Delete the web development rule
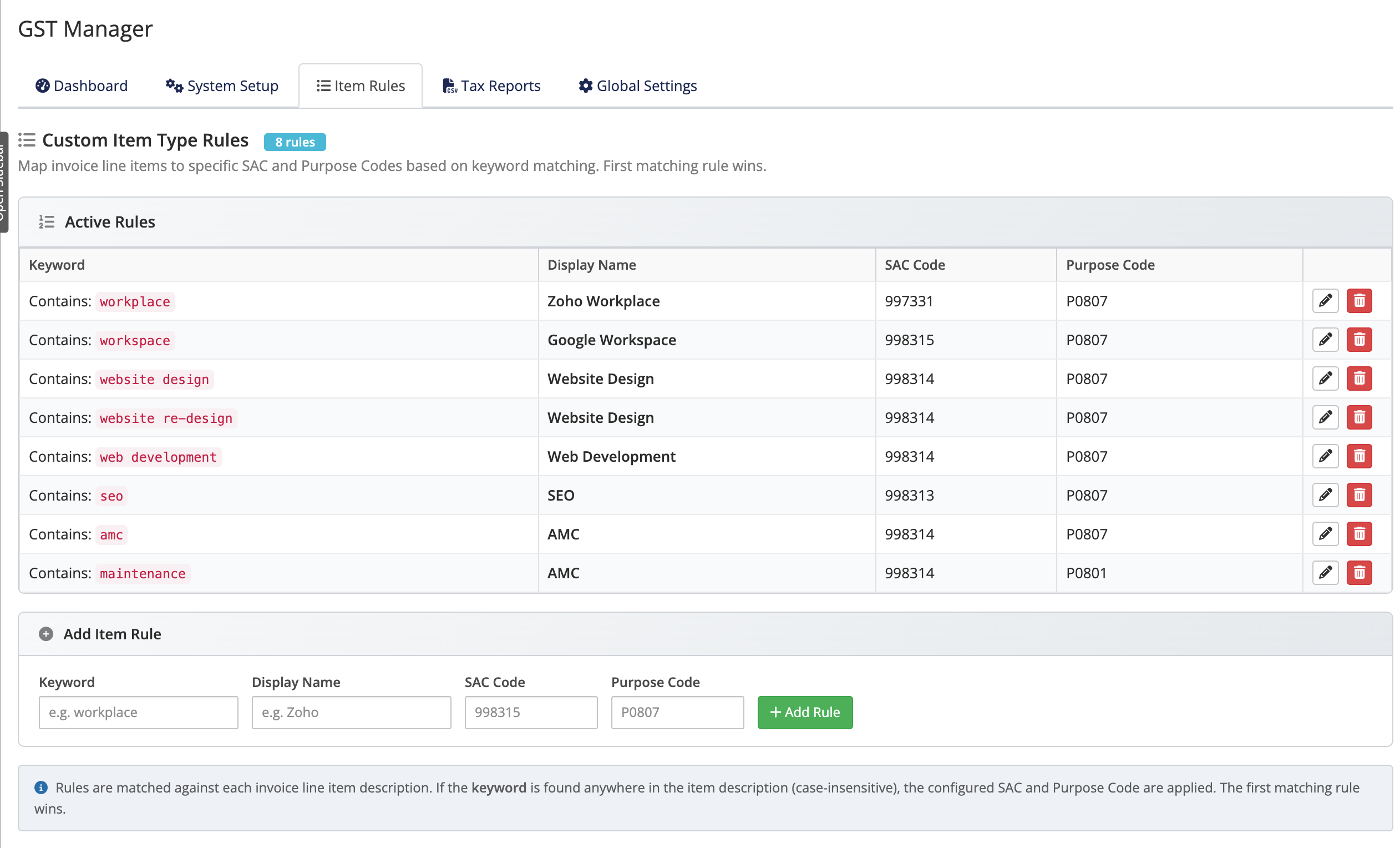This screenshot has width=1400, height=848. [x=1359, y=456]
